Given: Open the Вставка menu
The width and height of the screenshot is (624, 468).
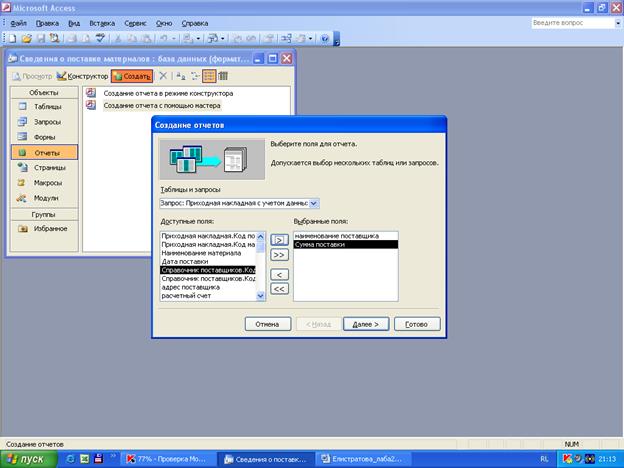Looking at the screenshot, I should click(102, 23).
